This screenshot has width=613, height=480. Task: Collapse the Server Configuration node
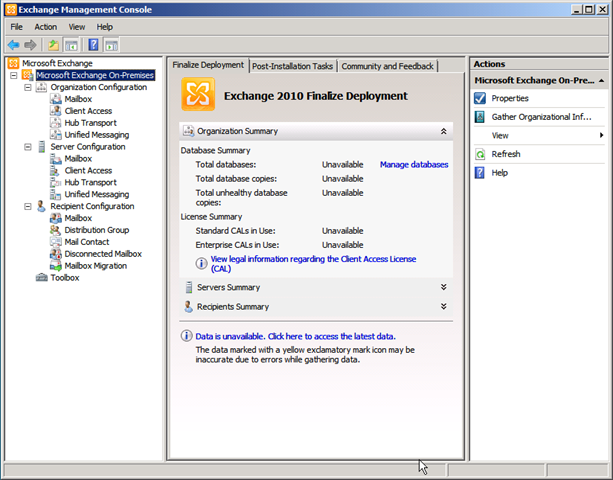pyautogui.click(x=28, y=147)
